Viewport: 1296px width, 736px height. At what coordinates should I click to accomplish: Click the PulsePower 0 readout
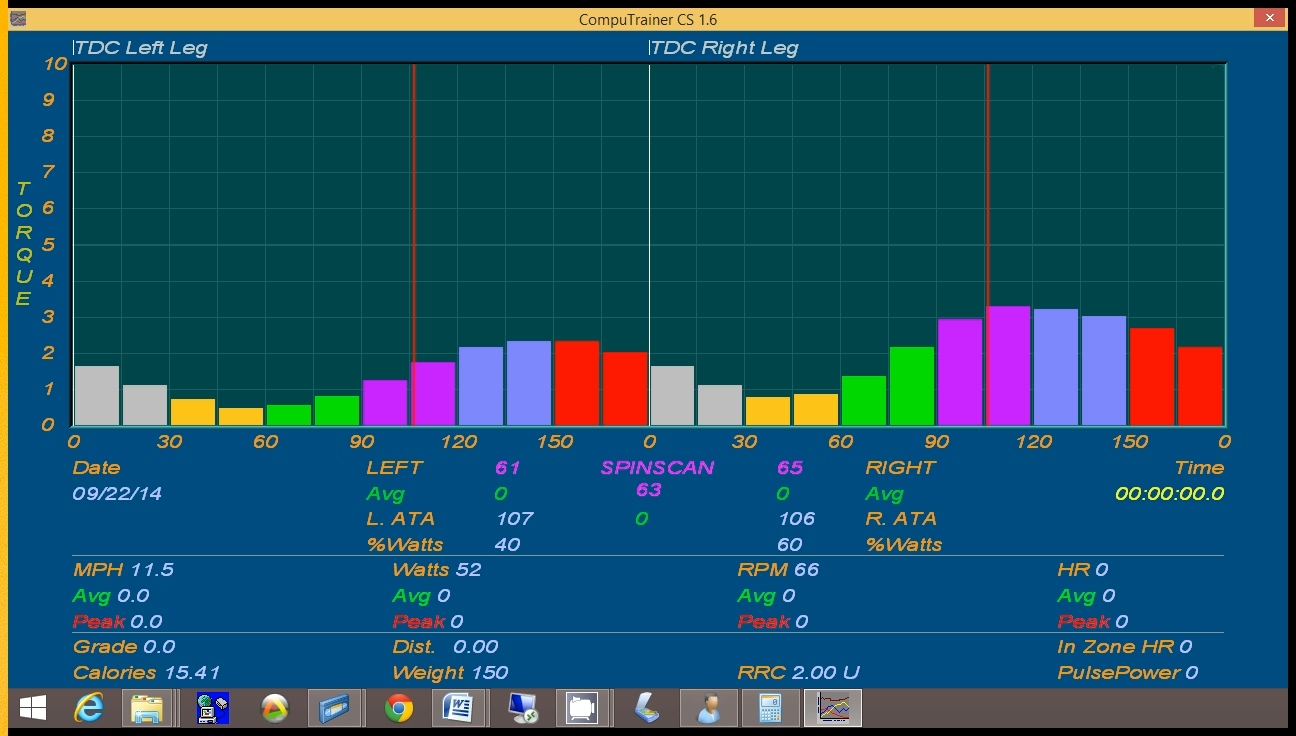click(x=1128, y=673)
